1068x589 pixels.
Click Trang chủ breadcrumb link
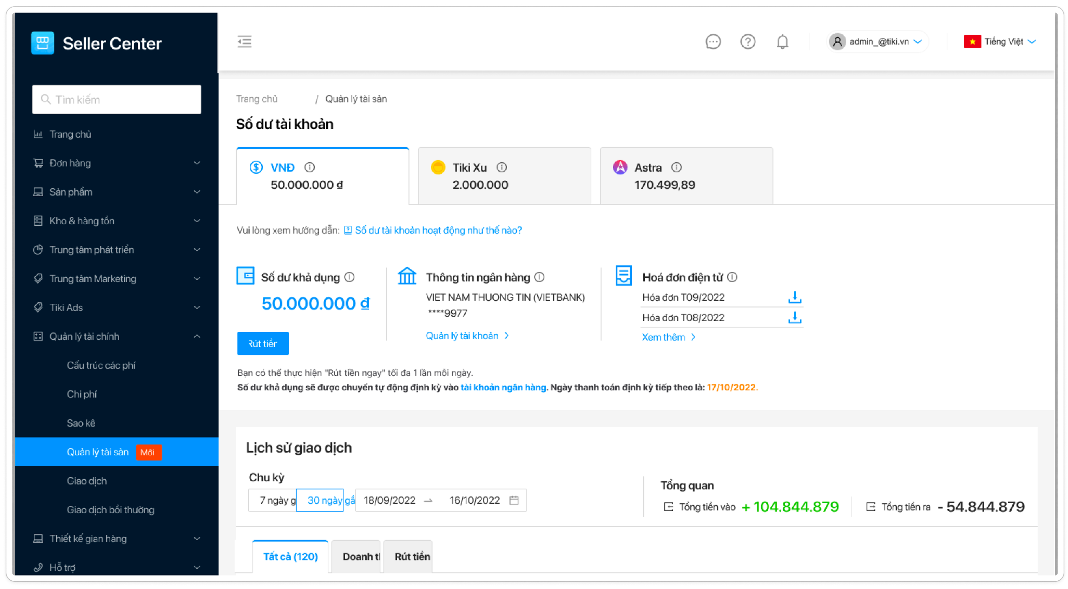tap(257, 99)
